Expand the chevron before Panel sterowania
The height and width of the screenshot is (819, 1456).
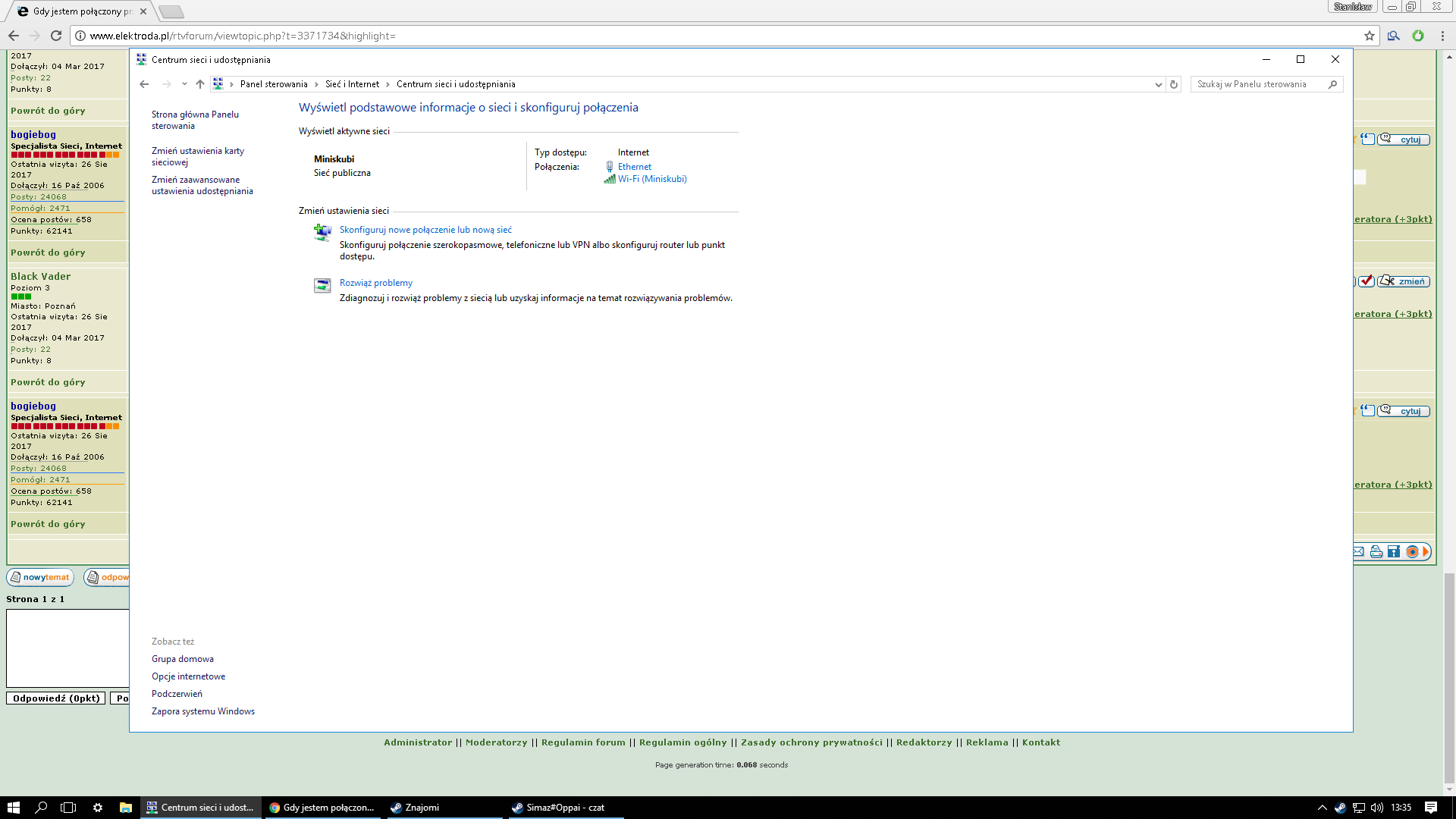pyautogui.click(x=231, y=84)
